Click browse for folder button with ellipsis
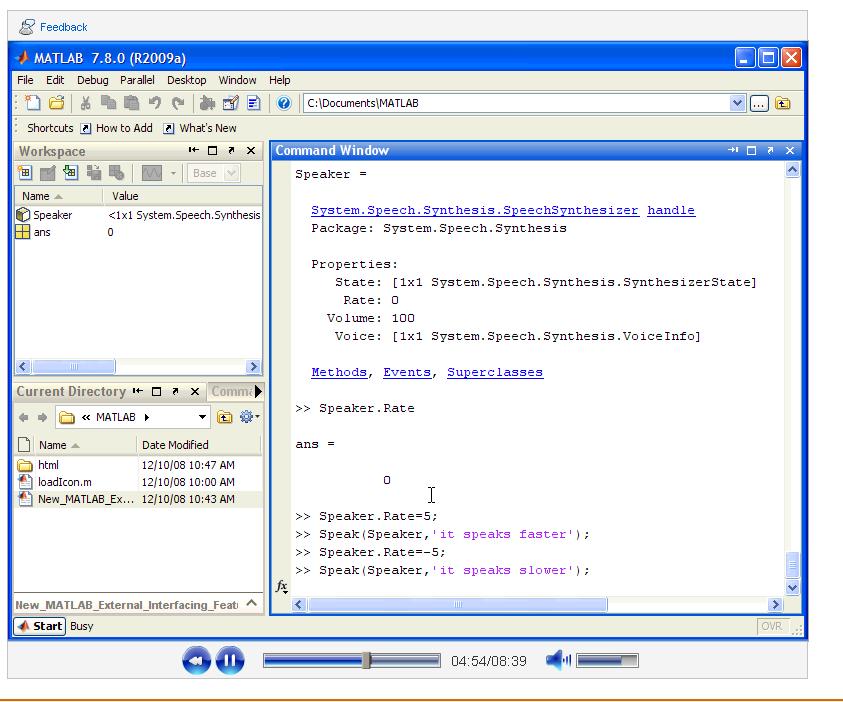Image resolution: width=843 pixels, height=702 pixels. click(x=760, y=103)
